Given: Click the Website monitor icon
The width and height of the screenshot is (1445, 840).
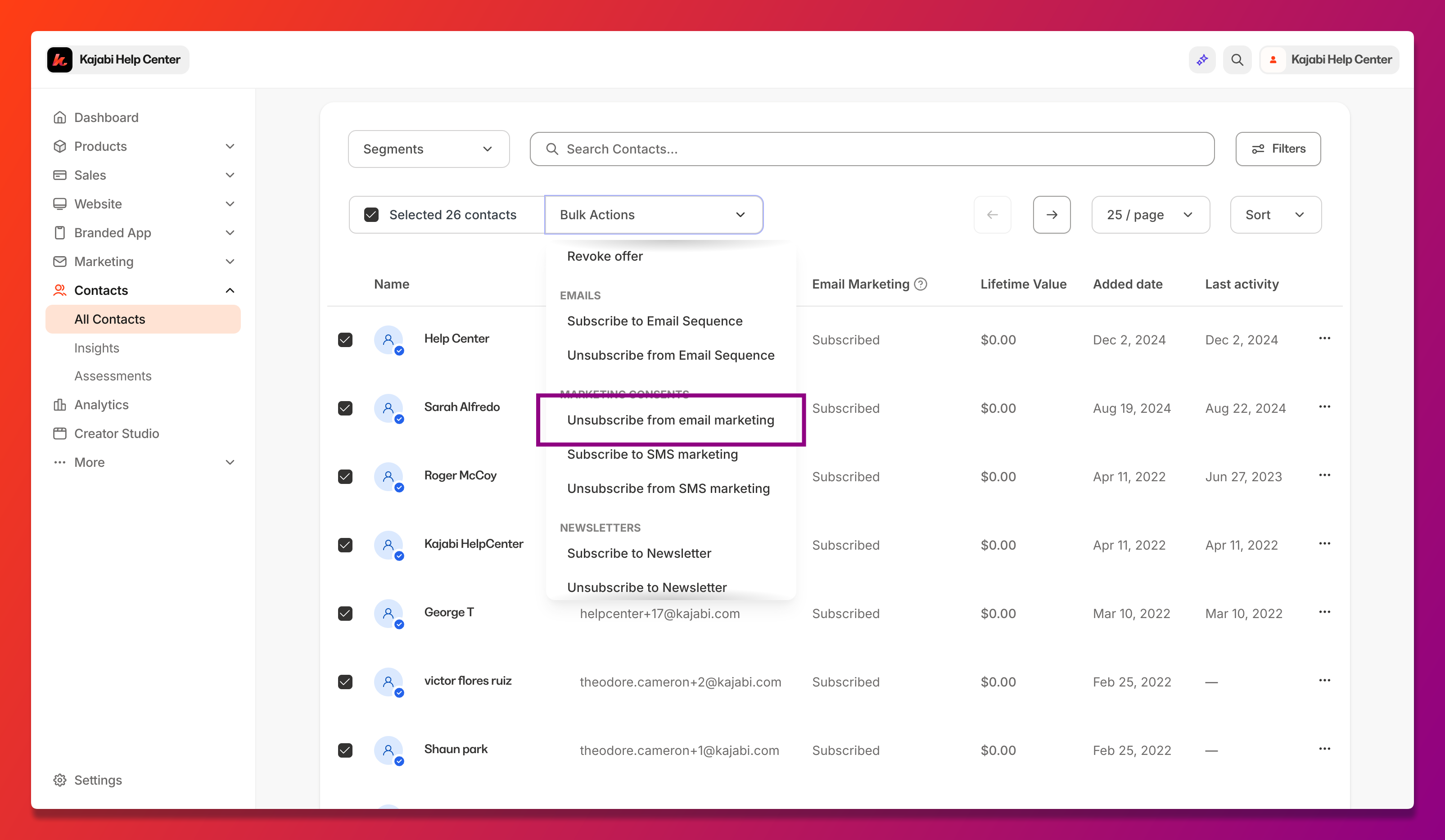Looking at the screenshot, I should pos(59,203).
